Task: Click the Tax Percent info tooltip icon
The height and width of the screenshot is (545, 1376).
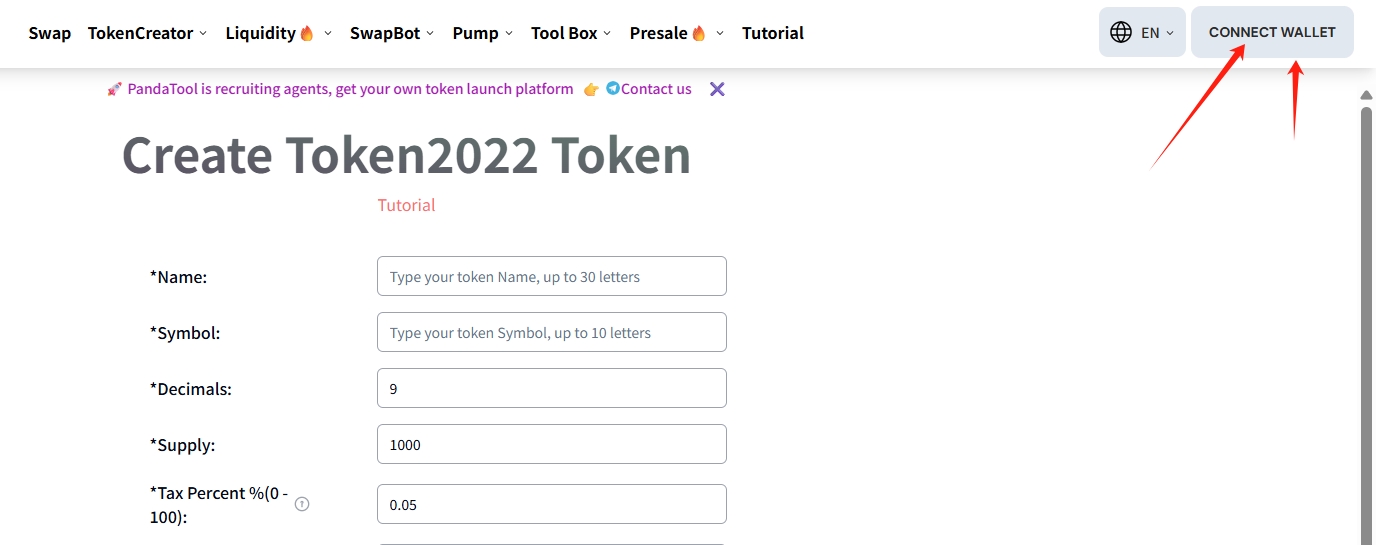Action: [302, 504]
